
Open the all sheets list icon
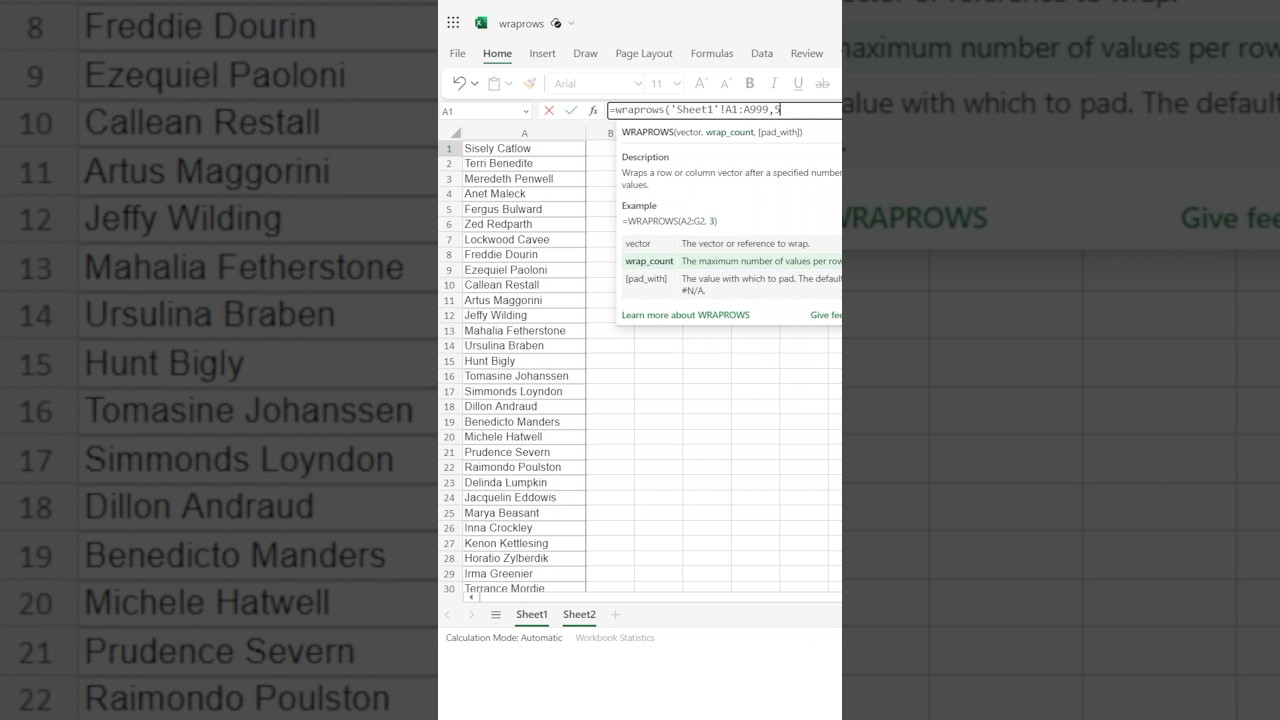tap(495, 615)
